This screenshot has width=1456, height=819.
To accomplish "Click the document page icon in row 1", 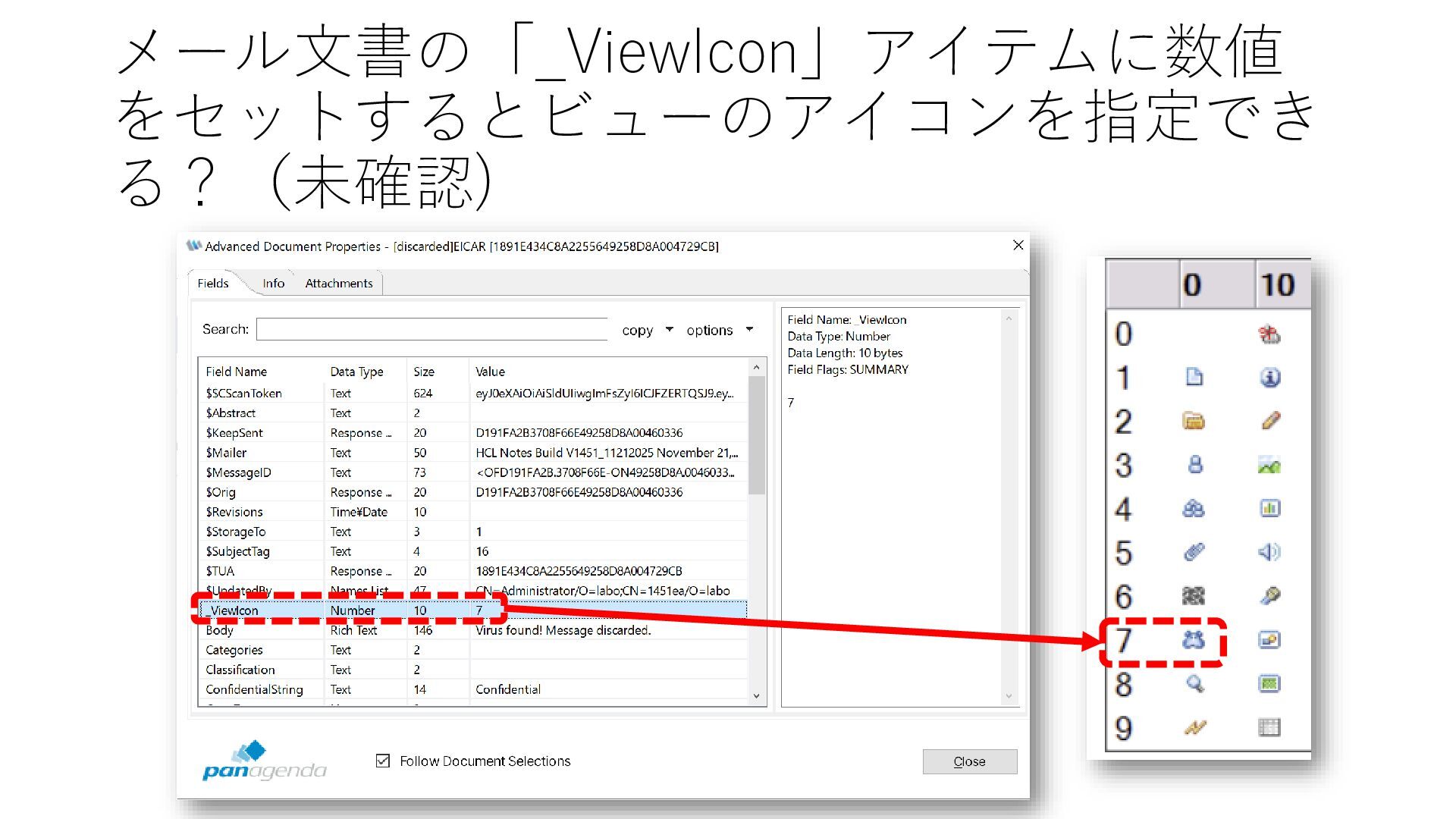I will [1194, 378].
